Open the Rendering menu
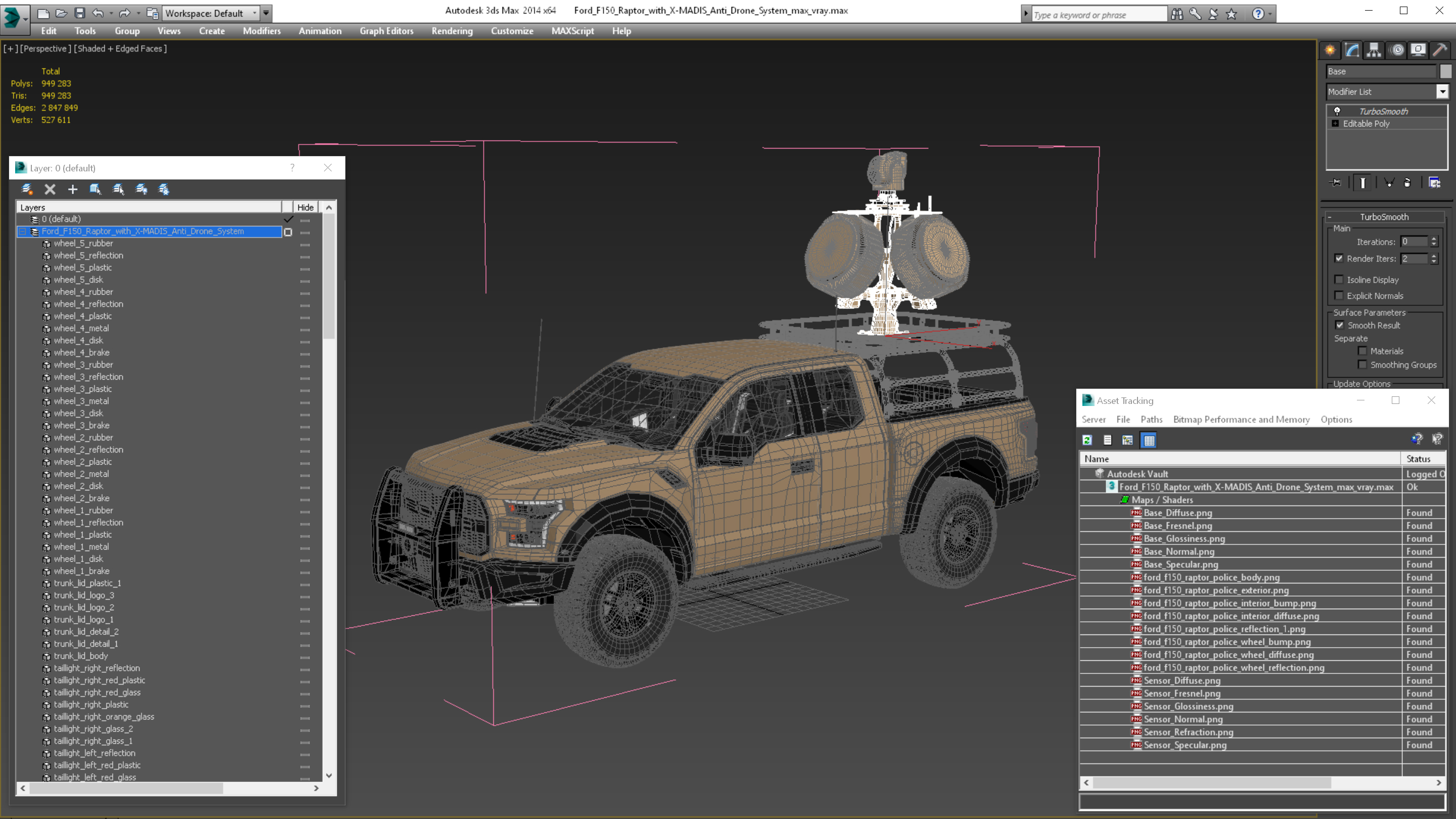 [452, 31]
